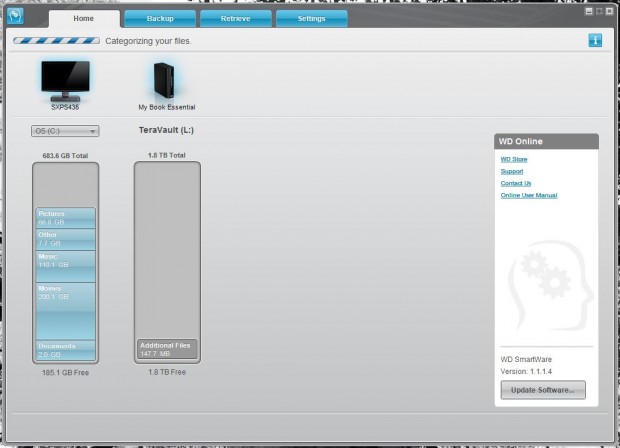Open the Backup tab
Screen dimensions: 620x448
[160, 19]
